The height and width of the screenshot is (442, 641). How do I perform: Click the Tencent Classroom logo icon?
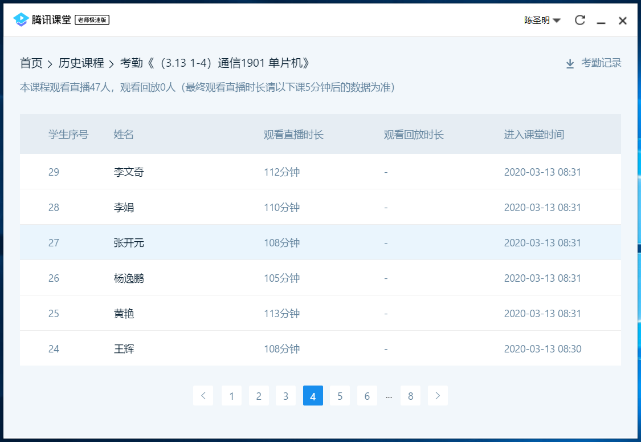[x=21, y=19]
